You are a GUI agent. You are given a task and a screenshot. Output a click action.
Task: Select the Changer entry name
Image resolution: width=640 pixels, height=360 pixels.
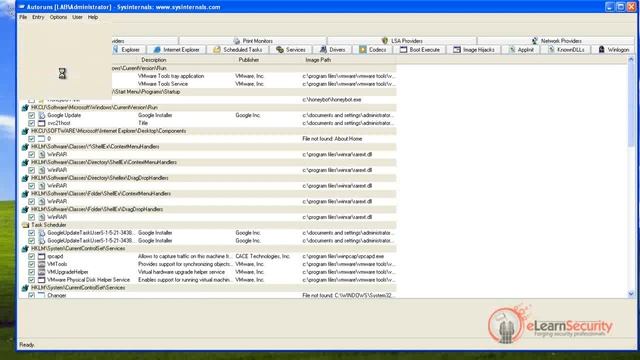(x=57, y=296)
